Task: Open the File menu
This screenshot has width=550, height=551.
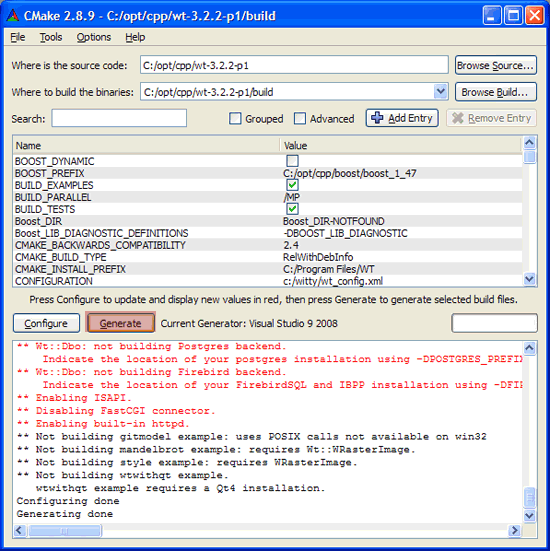Action: pyautogui.click(x=18, y=37)
